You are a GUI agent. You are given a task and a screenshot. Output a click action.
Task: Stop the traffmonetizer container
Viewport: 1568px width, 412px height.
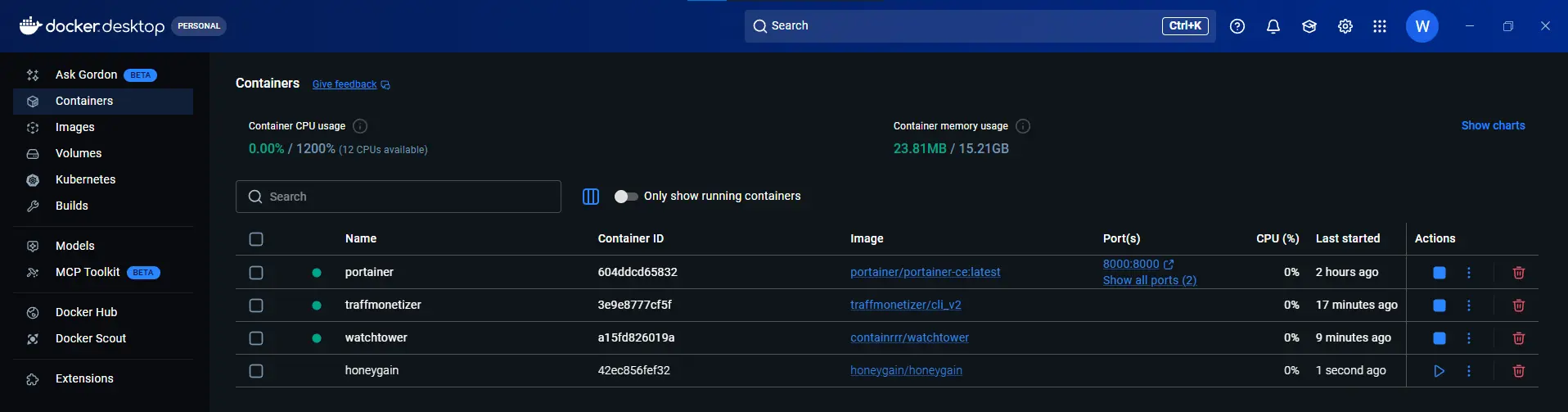click(x=1440, y=306)
